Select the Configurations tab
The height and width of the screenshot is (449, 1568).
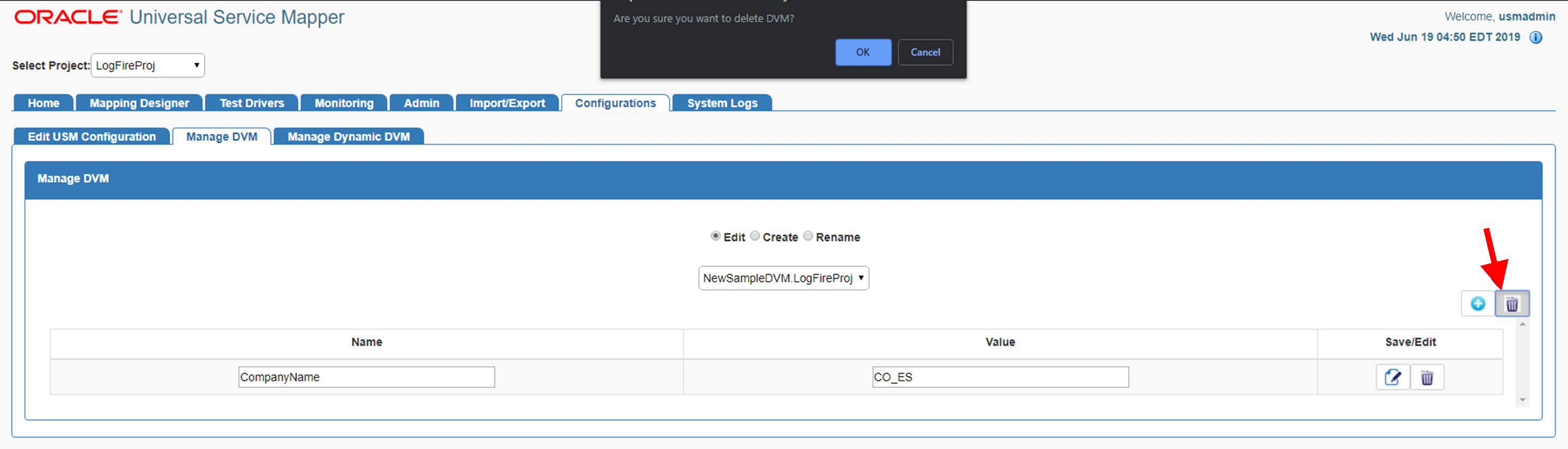pos(615,103)
